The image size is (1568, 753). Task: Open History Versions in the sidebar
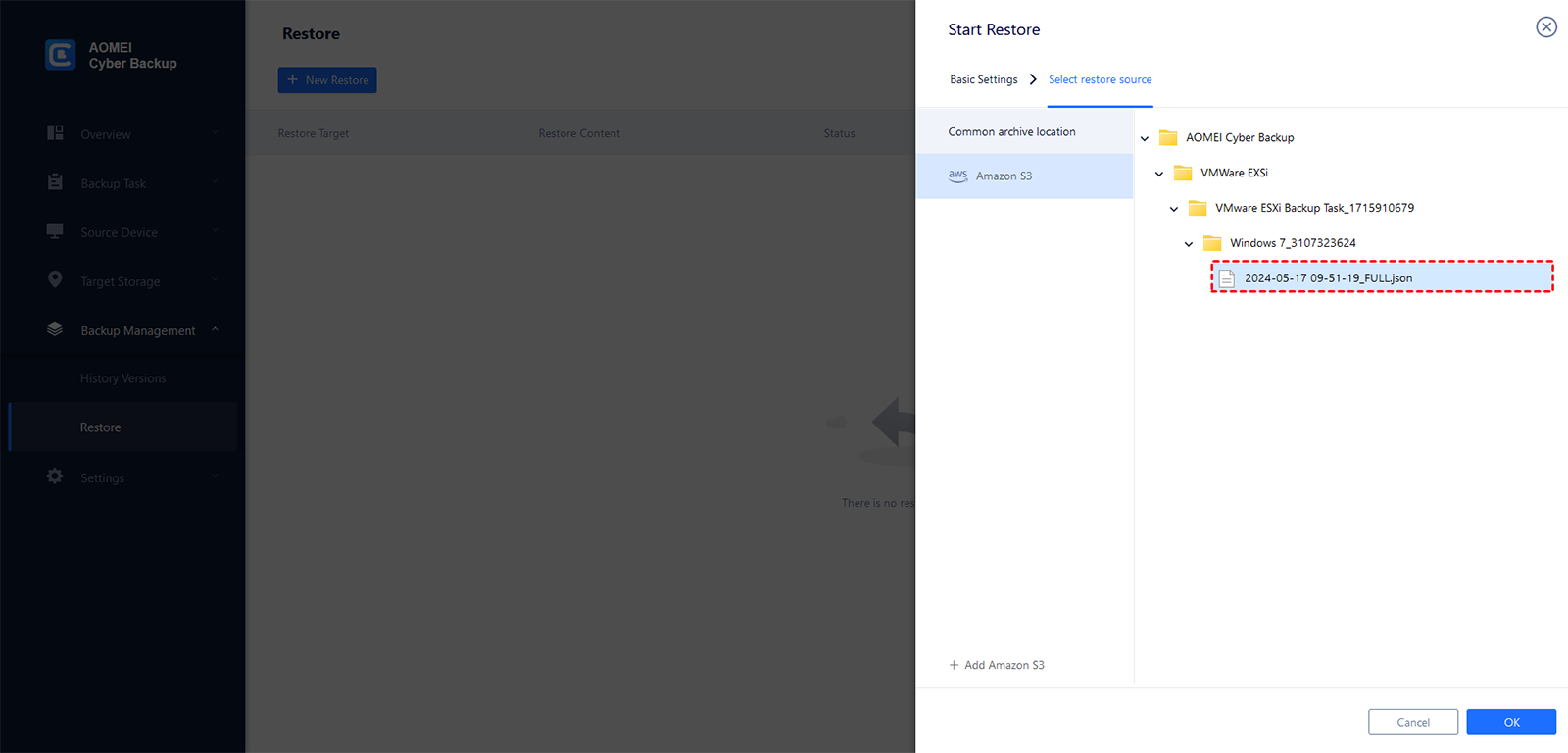pyautogui.click(x=122, y=378)
